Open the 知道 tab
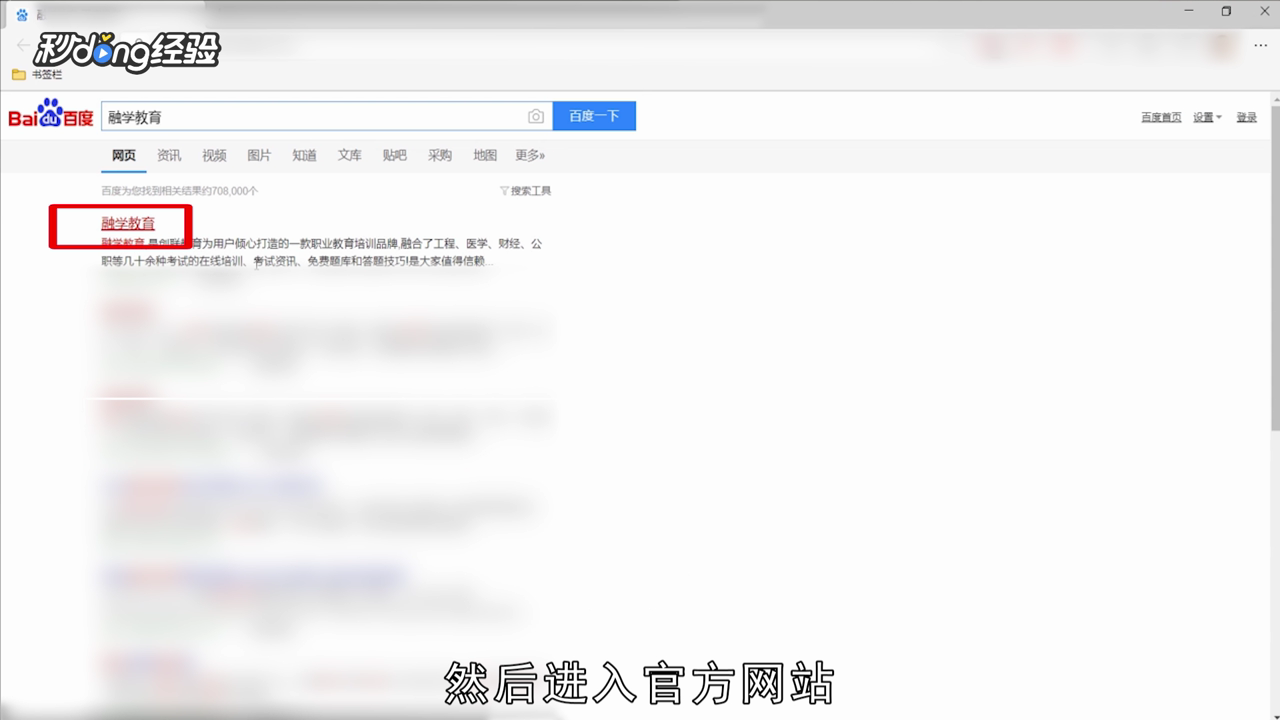1280x720 pixels. tap(304, 155)
